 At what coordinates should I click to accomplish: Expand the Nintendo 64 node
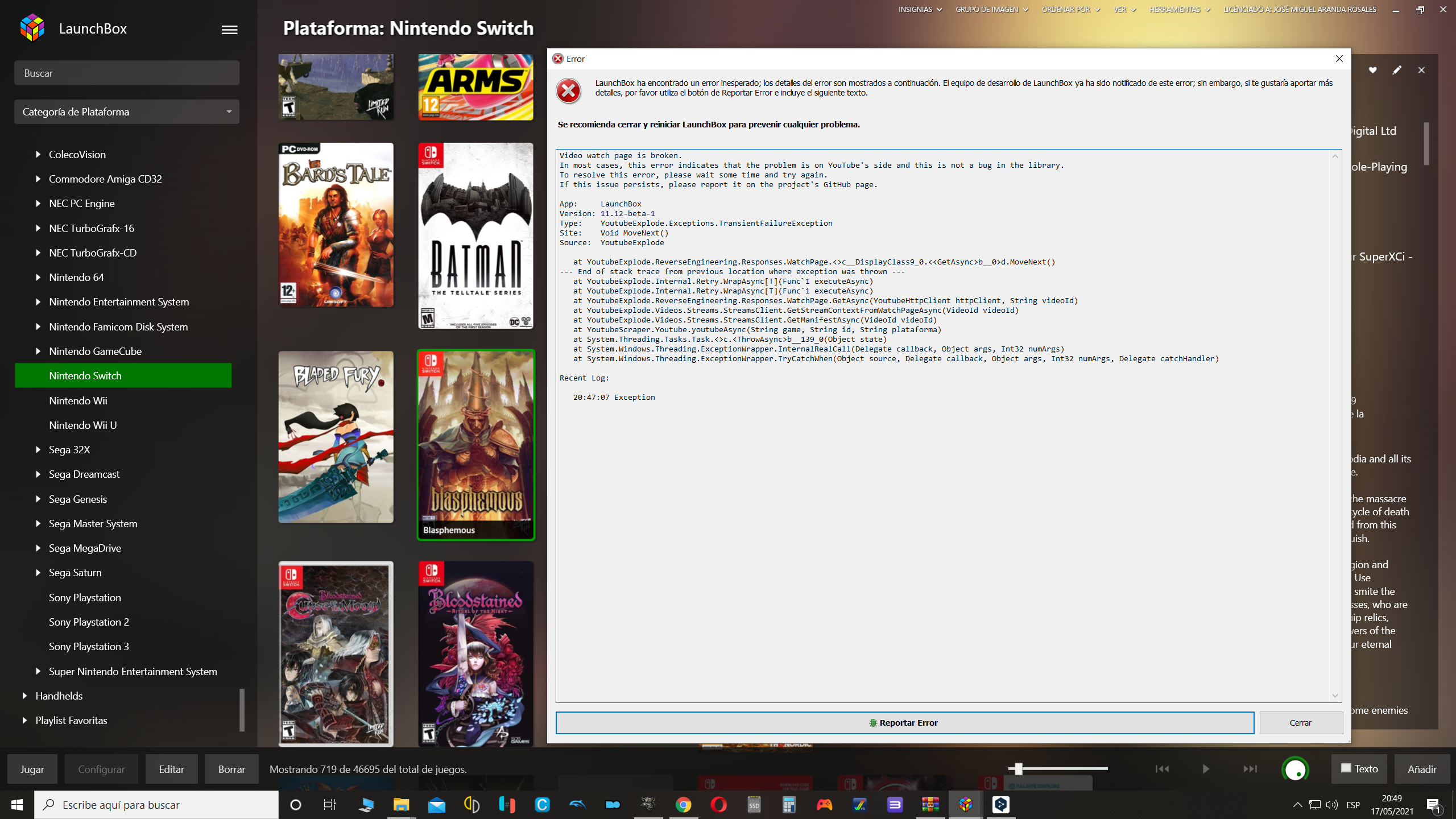[x=38, y=277]
